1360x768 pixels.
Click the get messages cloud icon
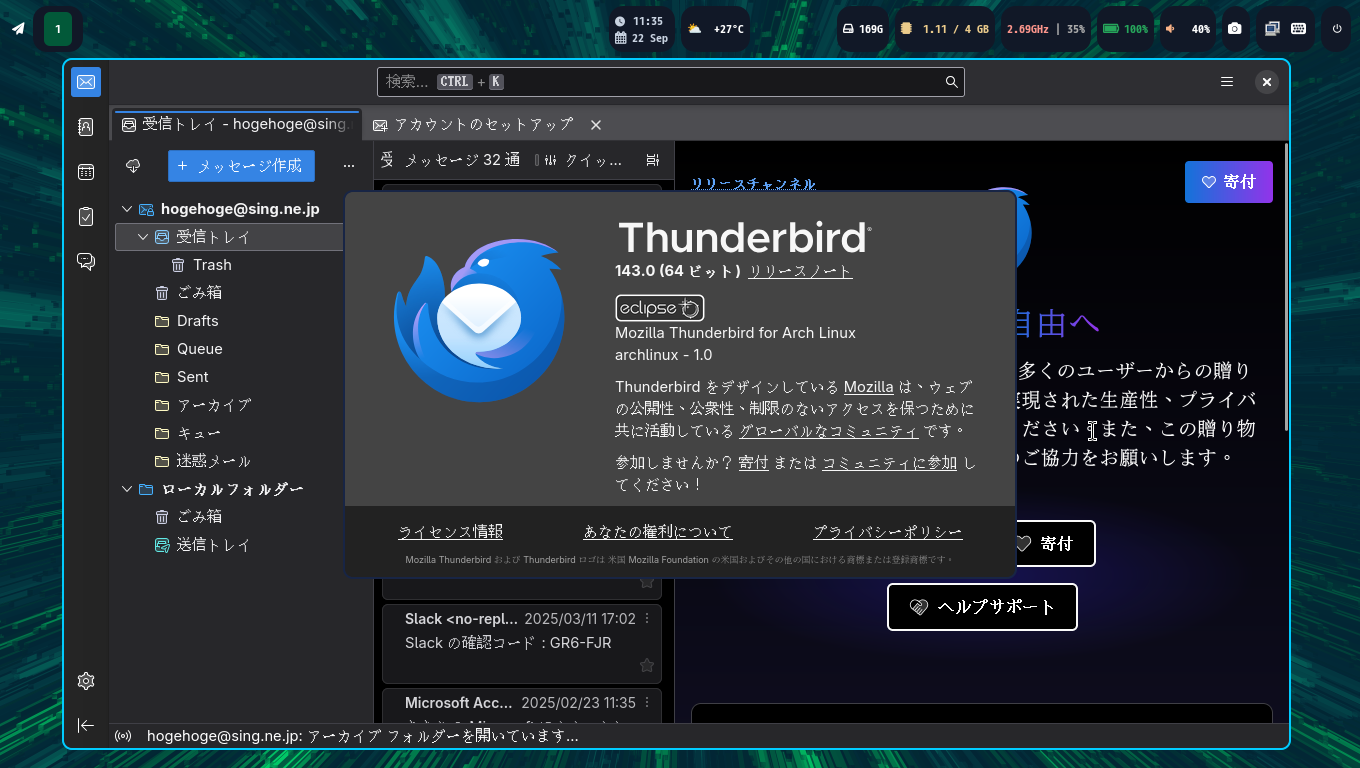point(133,166)
